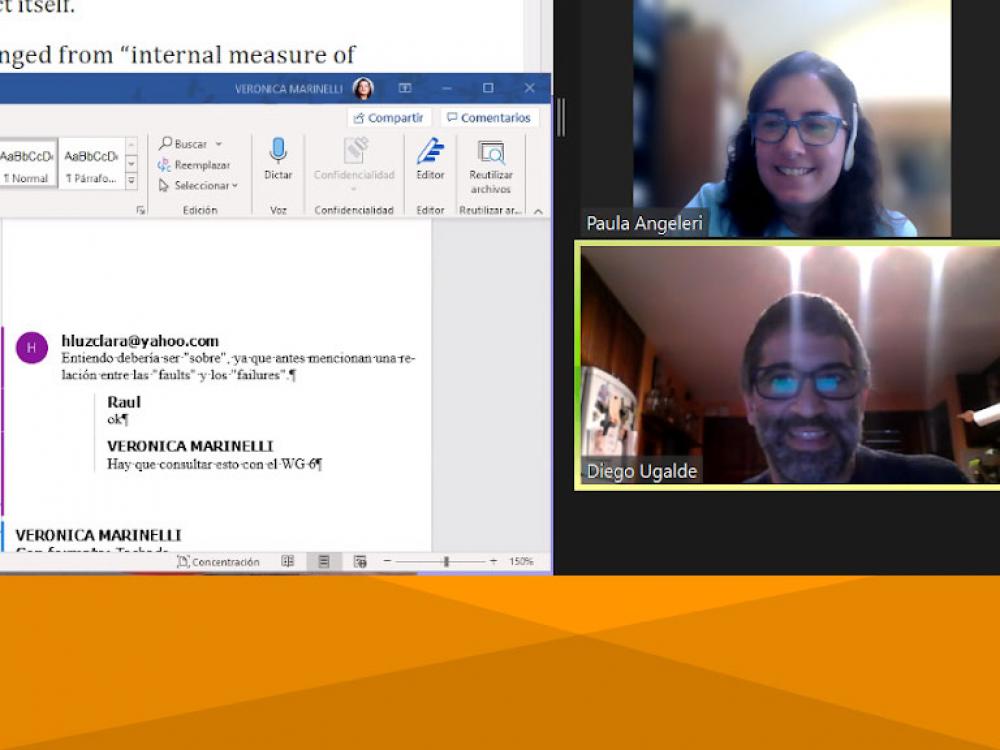This screenshot has height=750, width=1000.
Task: Open the Buscar dropdown arrow
Action: pos(219,144)
